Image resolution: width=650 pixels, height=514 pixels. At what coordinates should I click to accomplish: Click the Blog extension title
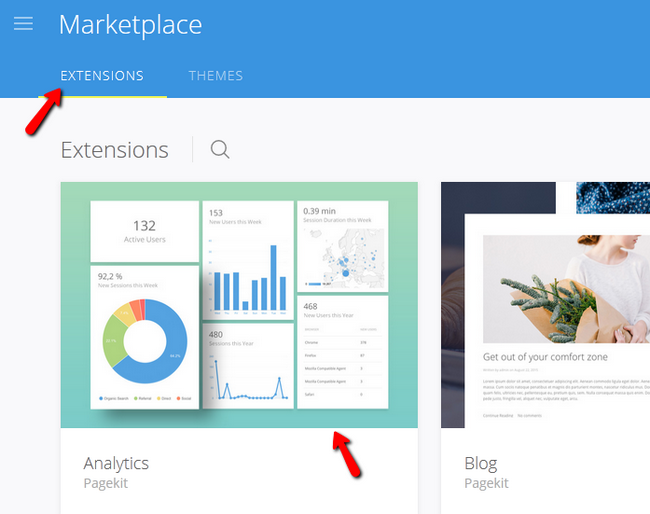[x=481, y=463]
